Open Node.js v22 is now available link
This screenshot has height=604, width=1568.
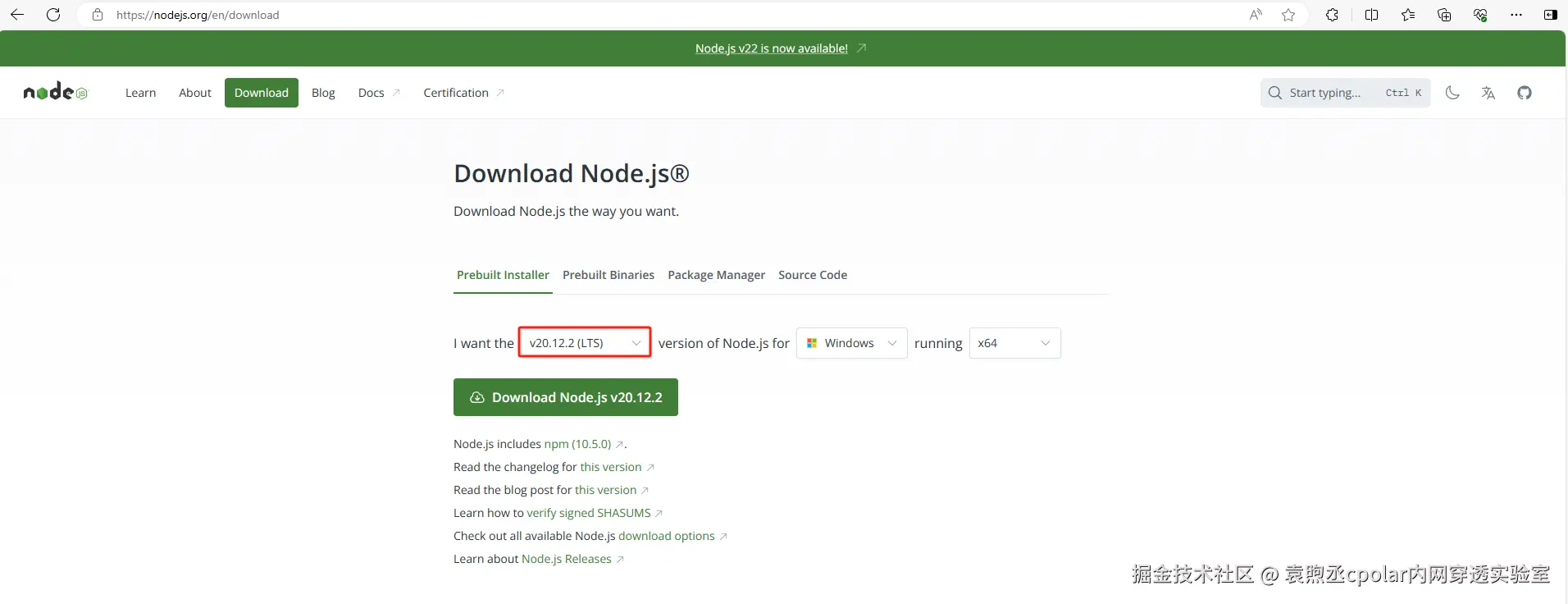coord(772,48)
